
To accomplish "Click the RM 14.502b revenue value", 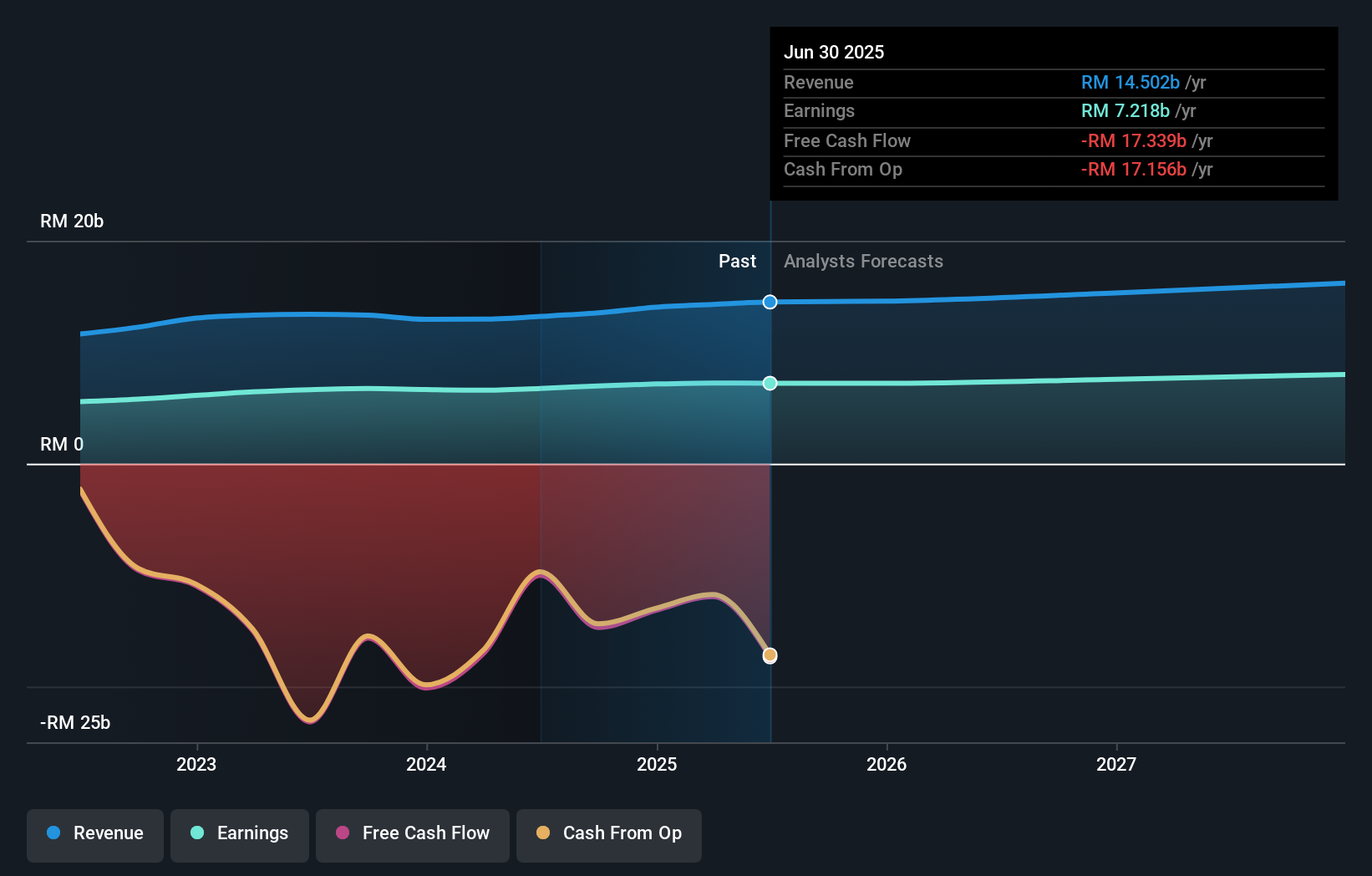I will click(1131, 82).
